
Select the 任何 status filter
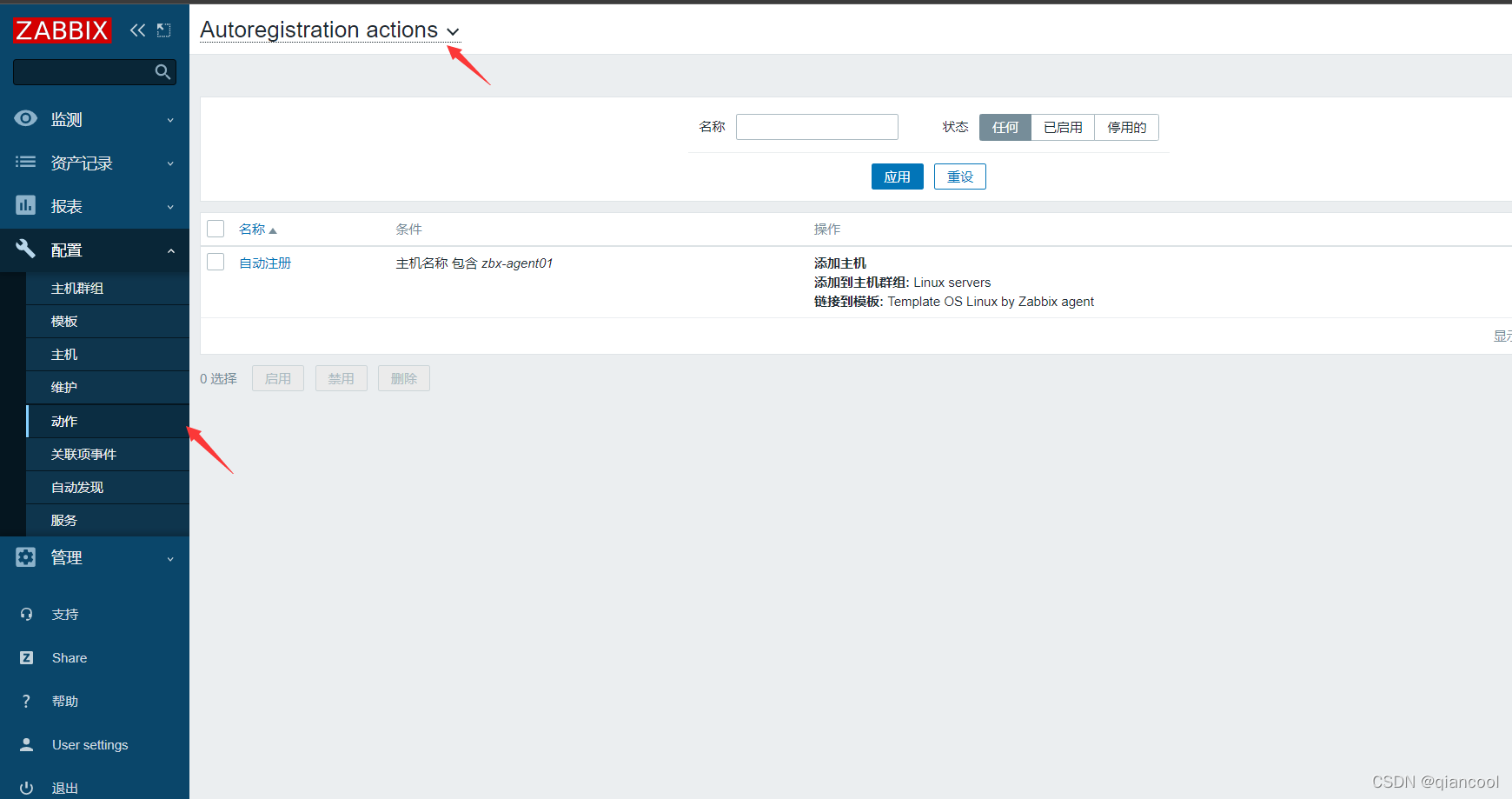1005,128
